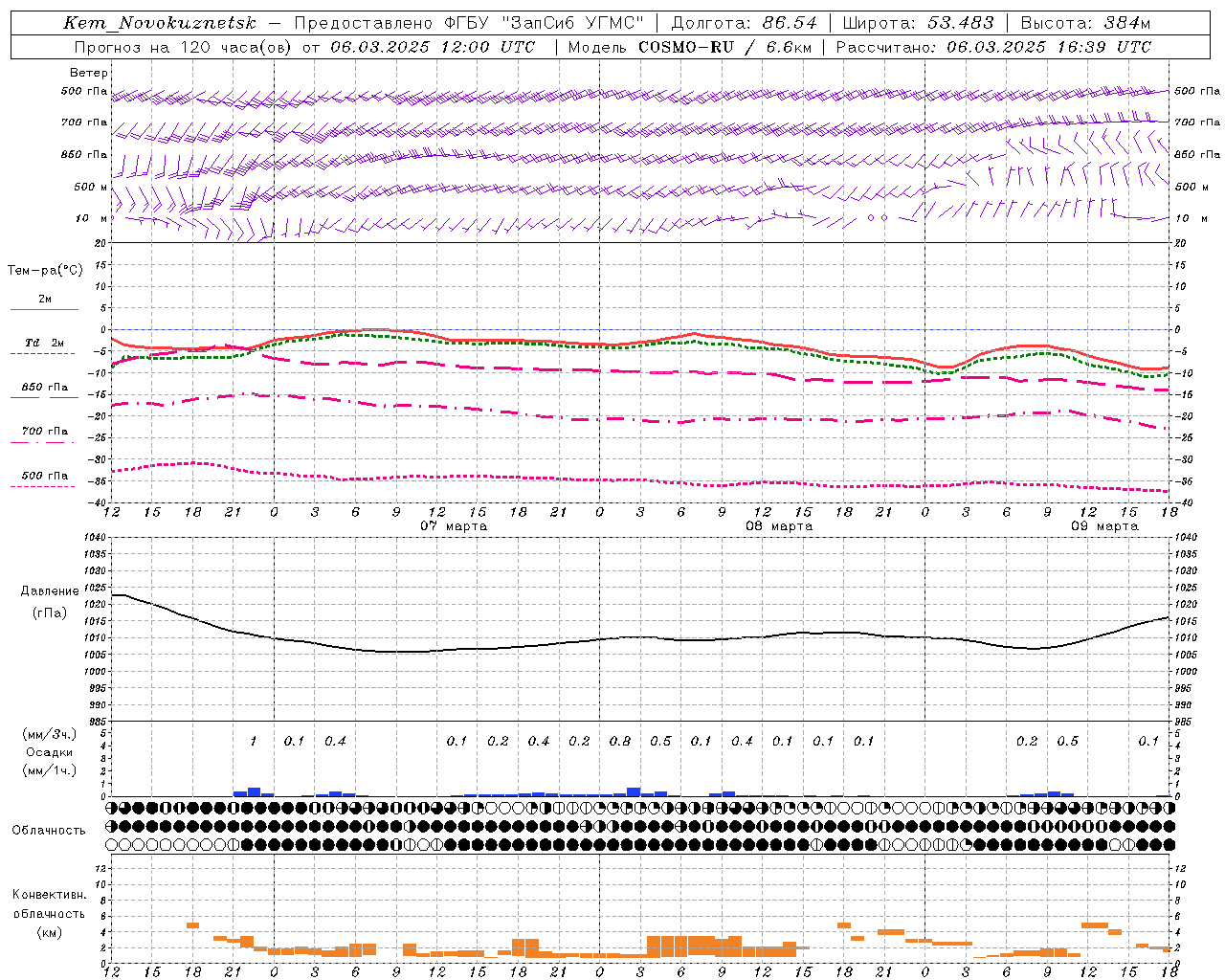Click the (мм/1ч.) precipitation unit label
1225x980 pixels.
(x=49, y=770)
